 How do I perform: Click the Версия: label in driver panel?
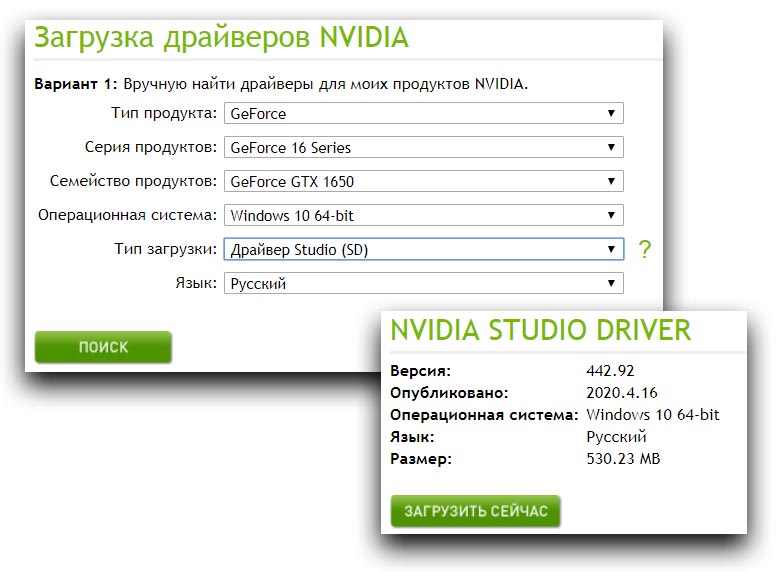tap(420, 371)
